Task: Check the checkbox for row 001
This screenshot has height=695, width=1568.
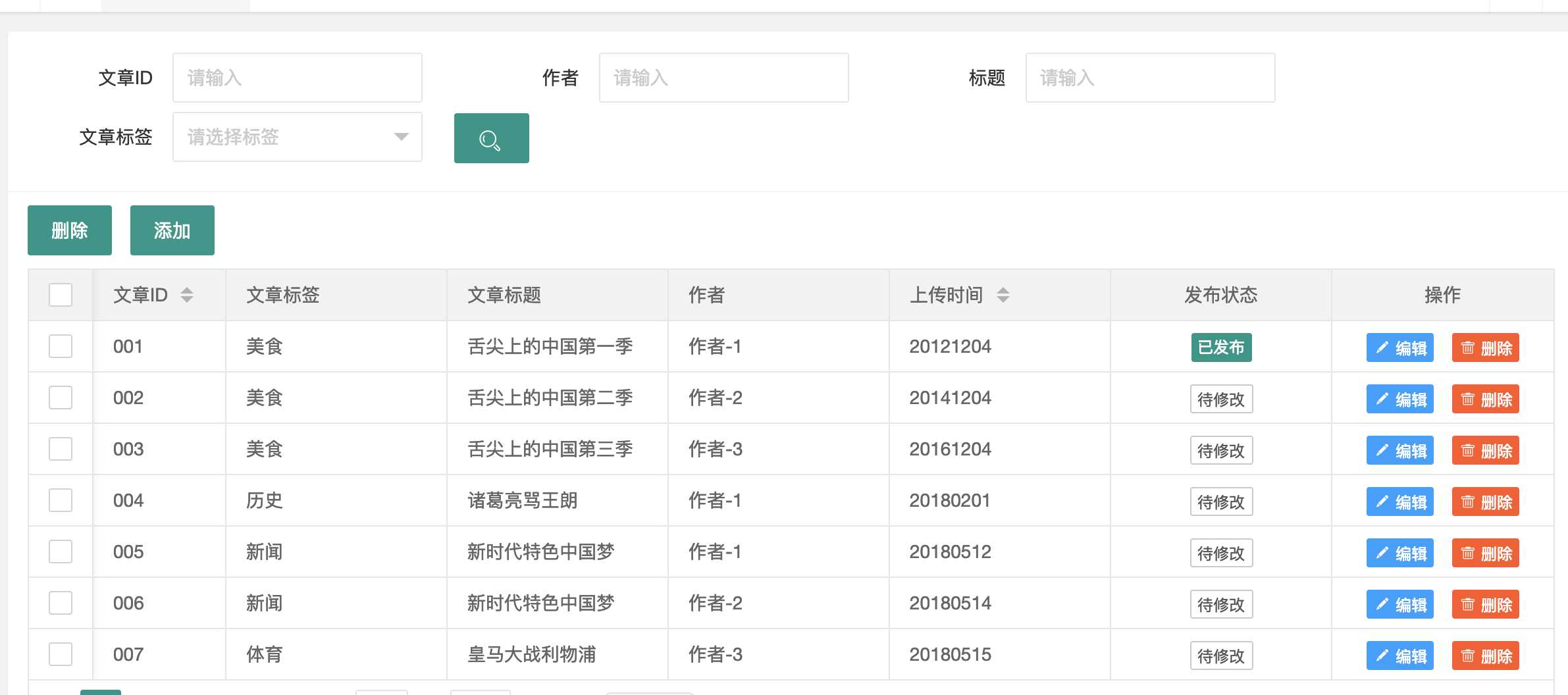Action: coord(61,346)
